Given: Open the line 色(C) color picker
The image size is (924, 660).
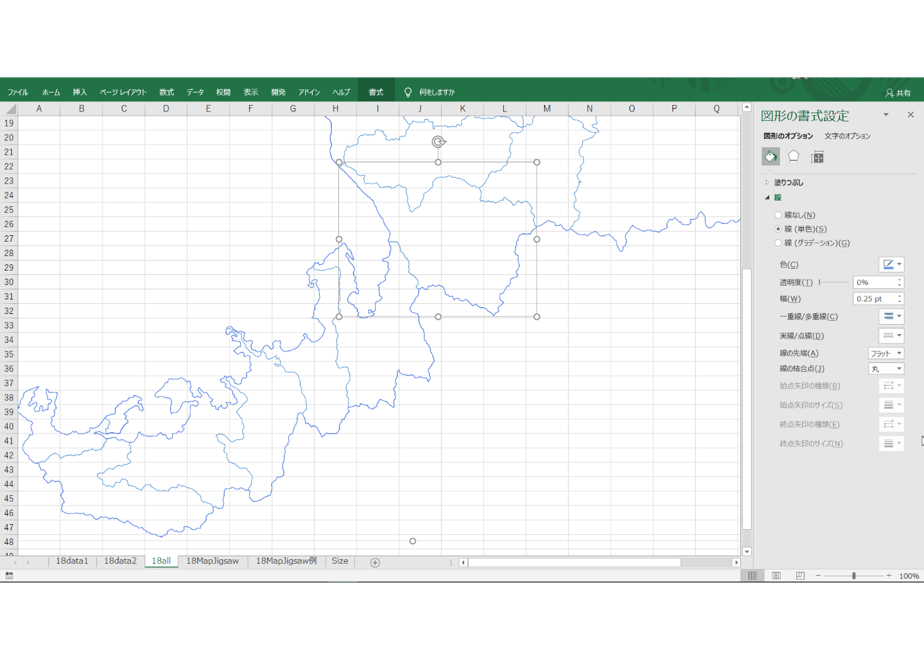Looking at the screenshot, I should coord(892,265).
